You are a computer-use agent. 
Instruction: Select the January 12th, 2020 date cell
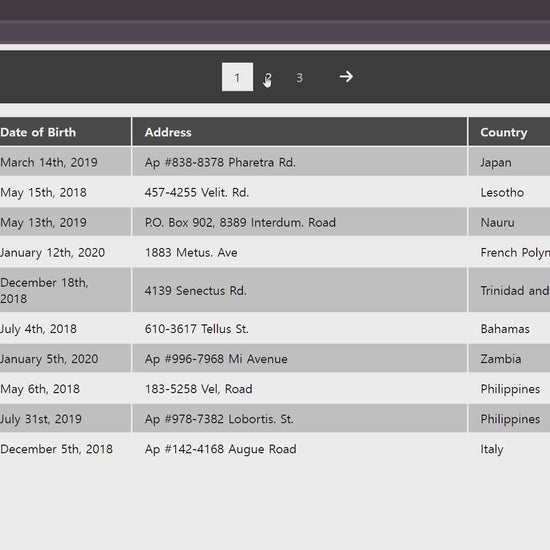coord(65,253)
